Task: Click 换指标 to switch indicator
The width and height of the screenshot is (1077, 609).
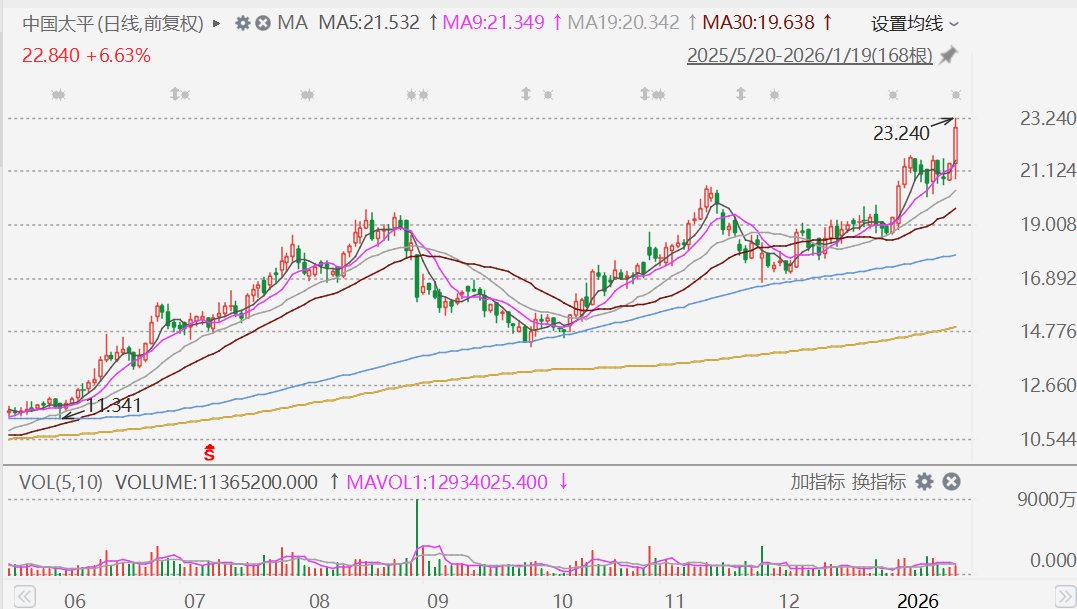Action: coord(879,482)
